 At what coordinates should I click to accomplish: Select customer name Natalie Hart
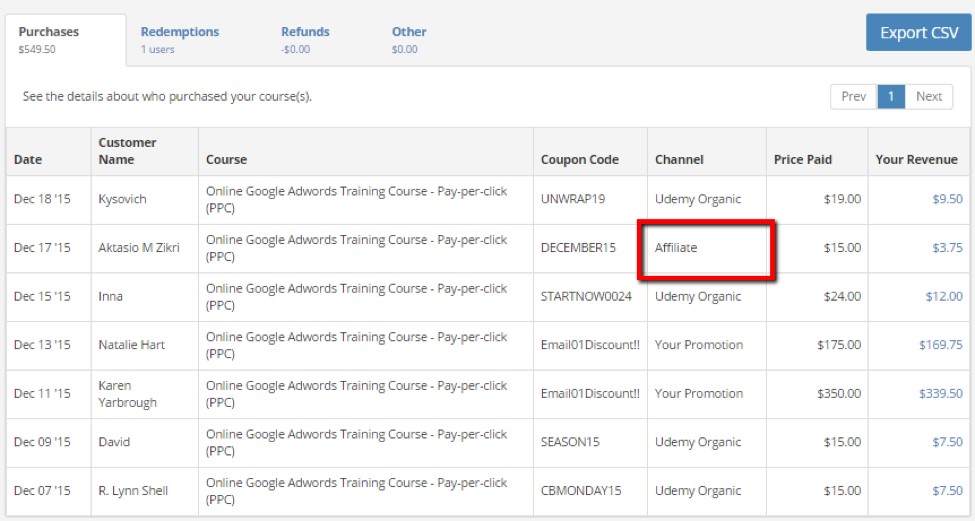point(131,345)
